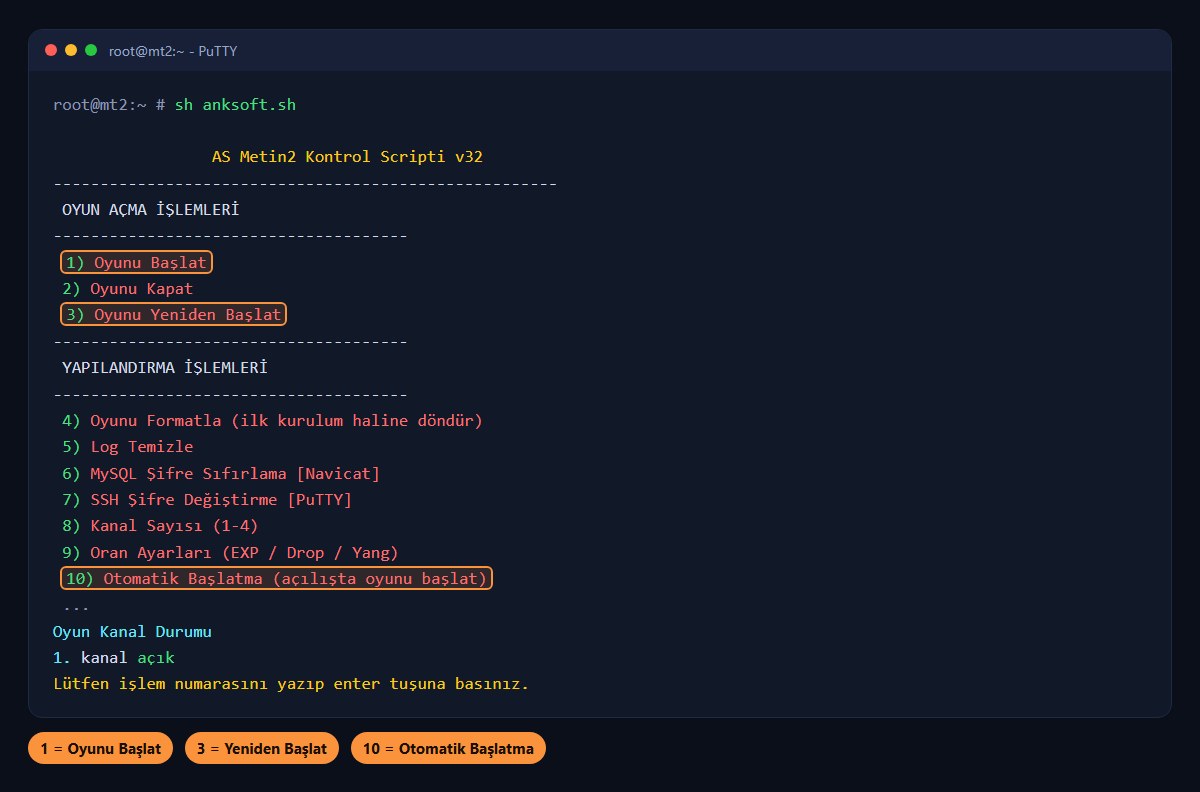Click the '3 = Yeniden Başlat' legend chip

tap(262, 749)
